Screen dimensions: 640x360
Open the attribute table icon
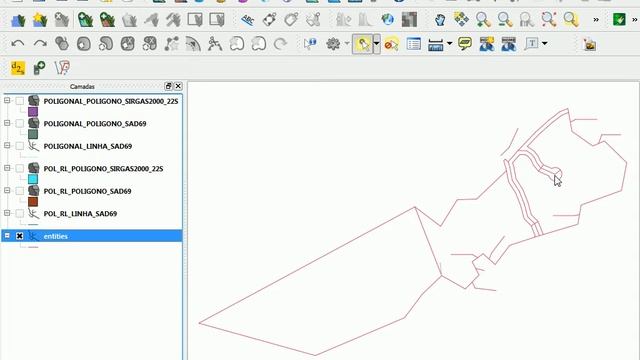pyautogui.click(x=413, y=44)
